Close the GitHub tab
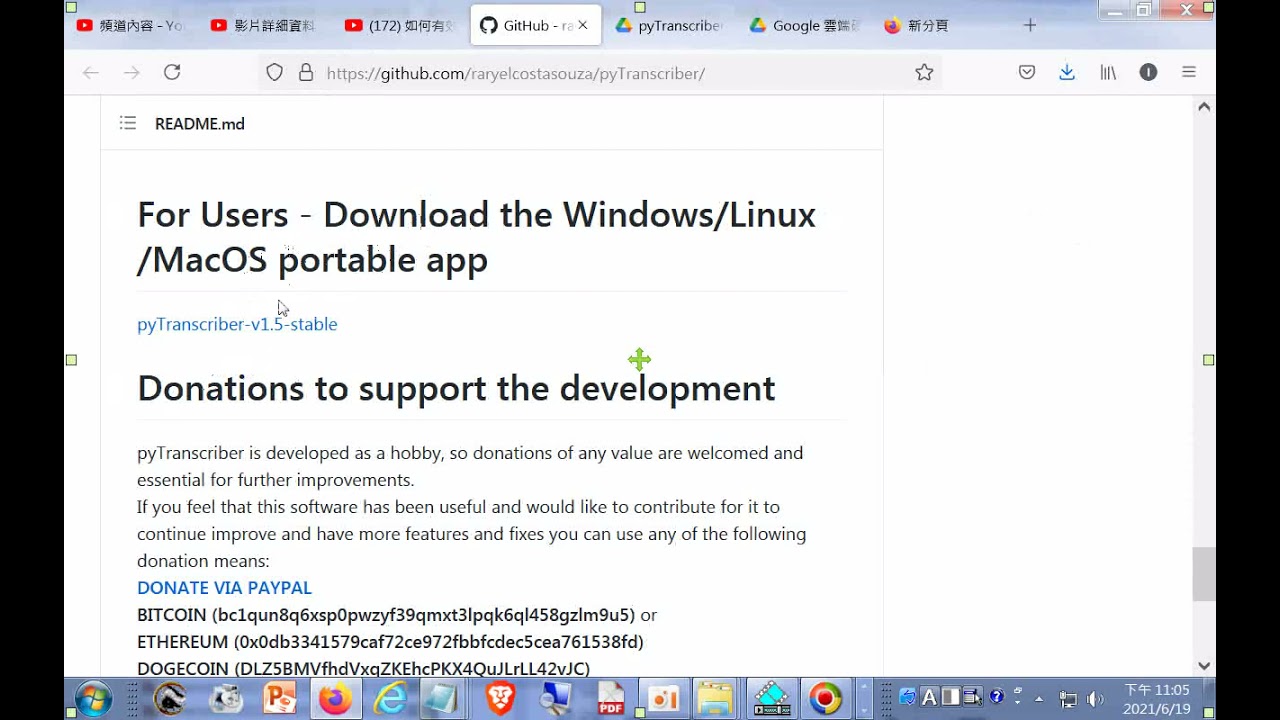1280x720 pixels. pos(583,25)
